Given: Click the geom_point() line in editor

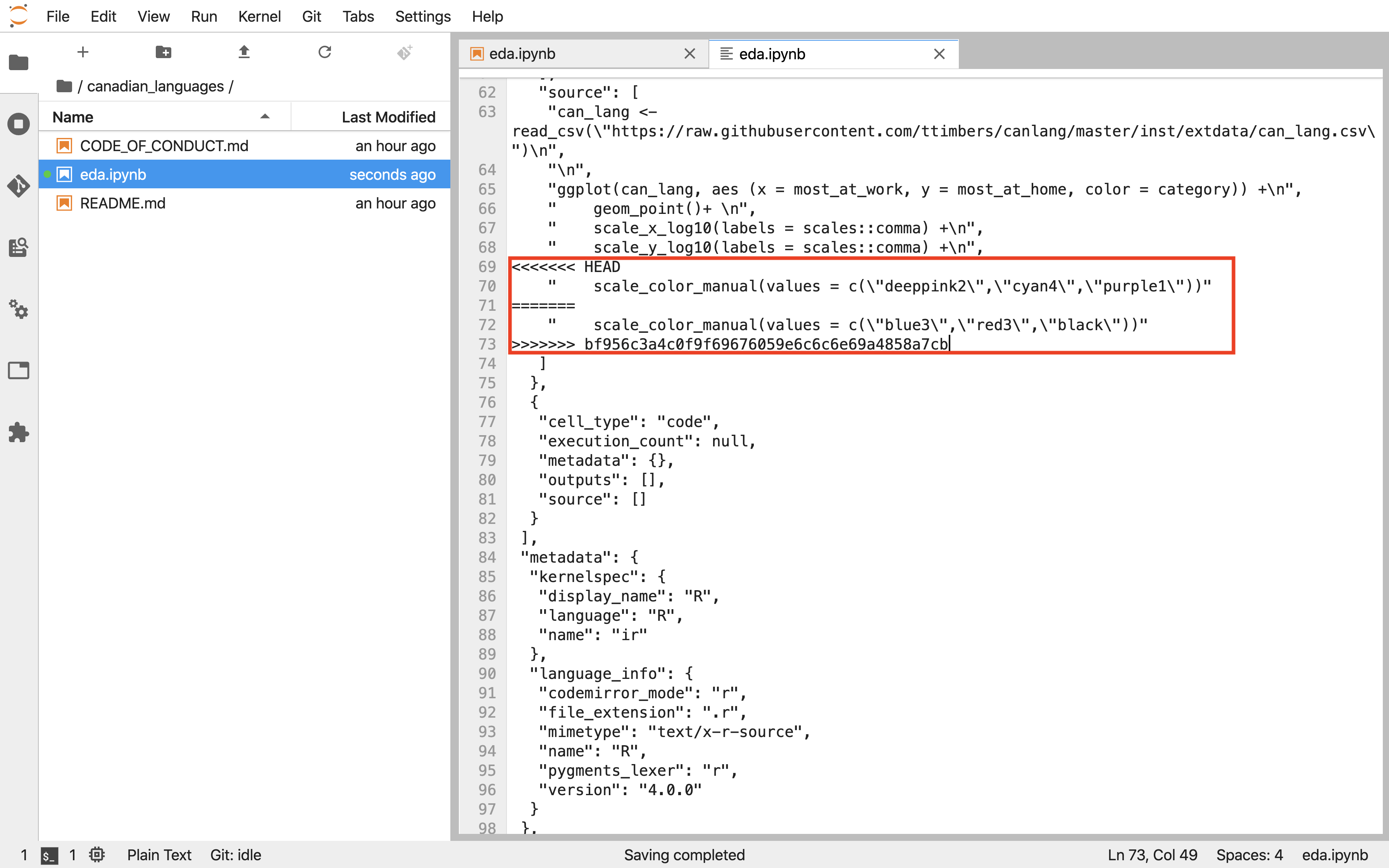Looking at the screenshot, I should pyautogui.click(x=651, y=209).
